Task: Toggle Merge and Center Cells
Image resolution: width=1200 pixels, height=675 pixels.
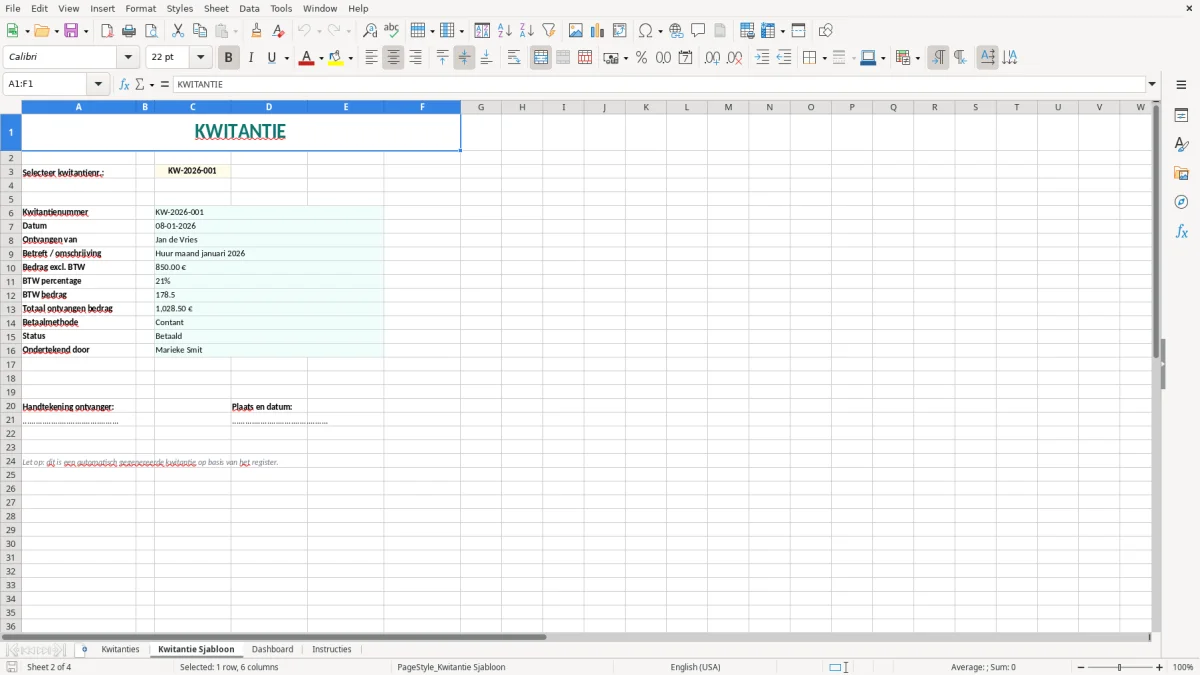Action: pyautogui.click(x=541, y=58)
